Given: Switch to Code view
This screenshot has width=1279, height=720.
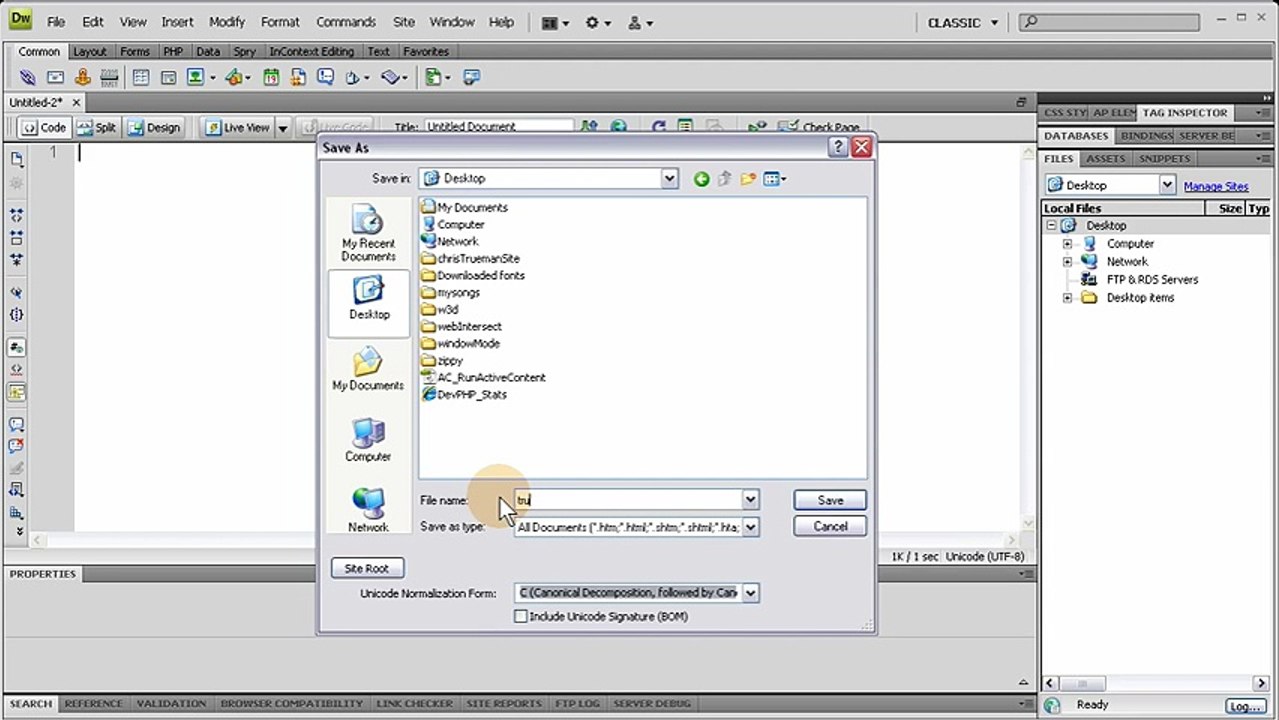Looking at the screenshot, I should 43,128.
